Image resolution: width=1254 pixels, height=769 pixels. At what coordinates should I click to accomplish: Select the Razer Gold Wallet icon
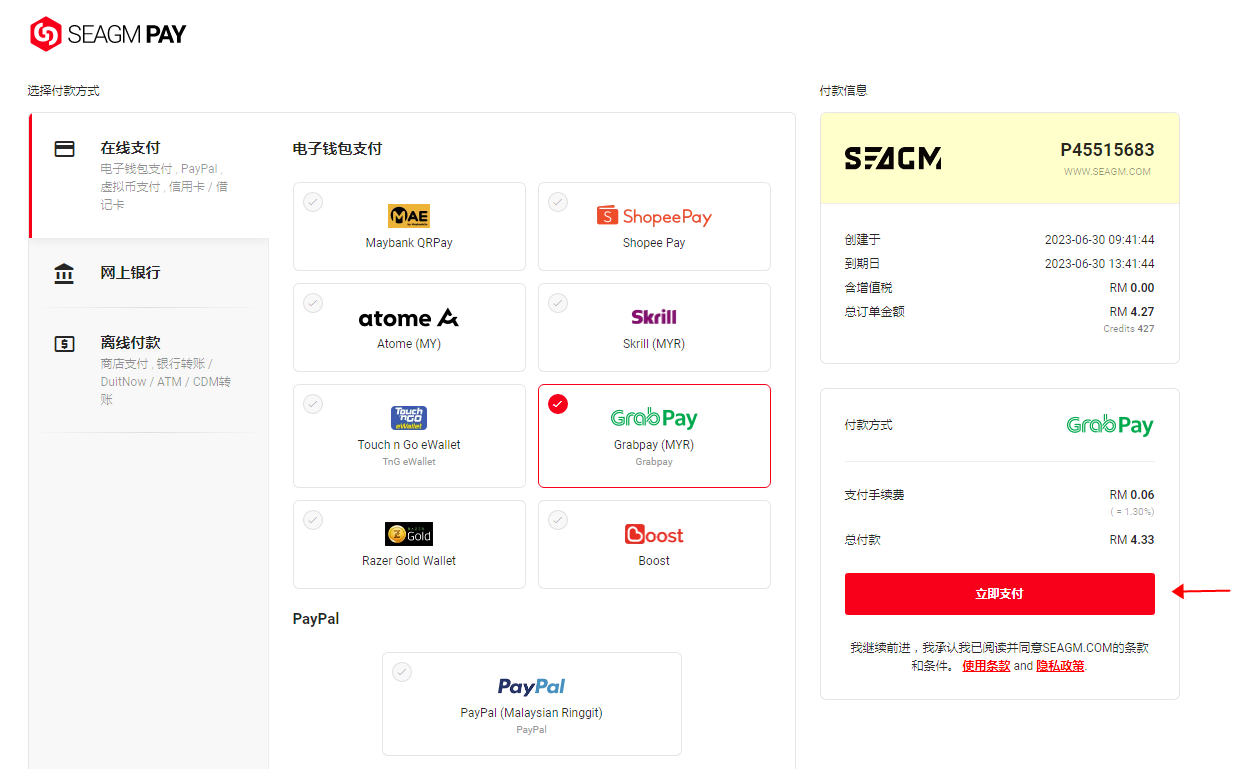(409, 534)
